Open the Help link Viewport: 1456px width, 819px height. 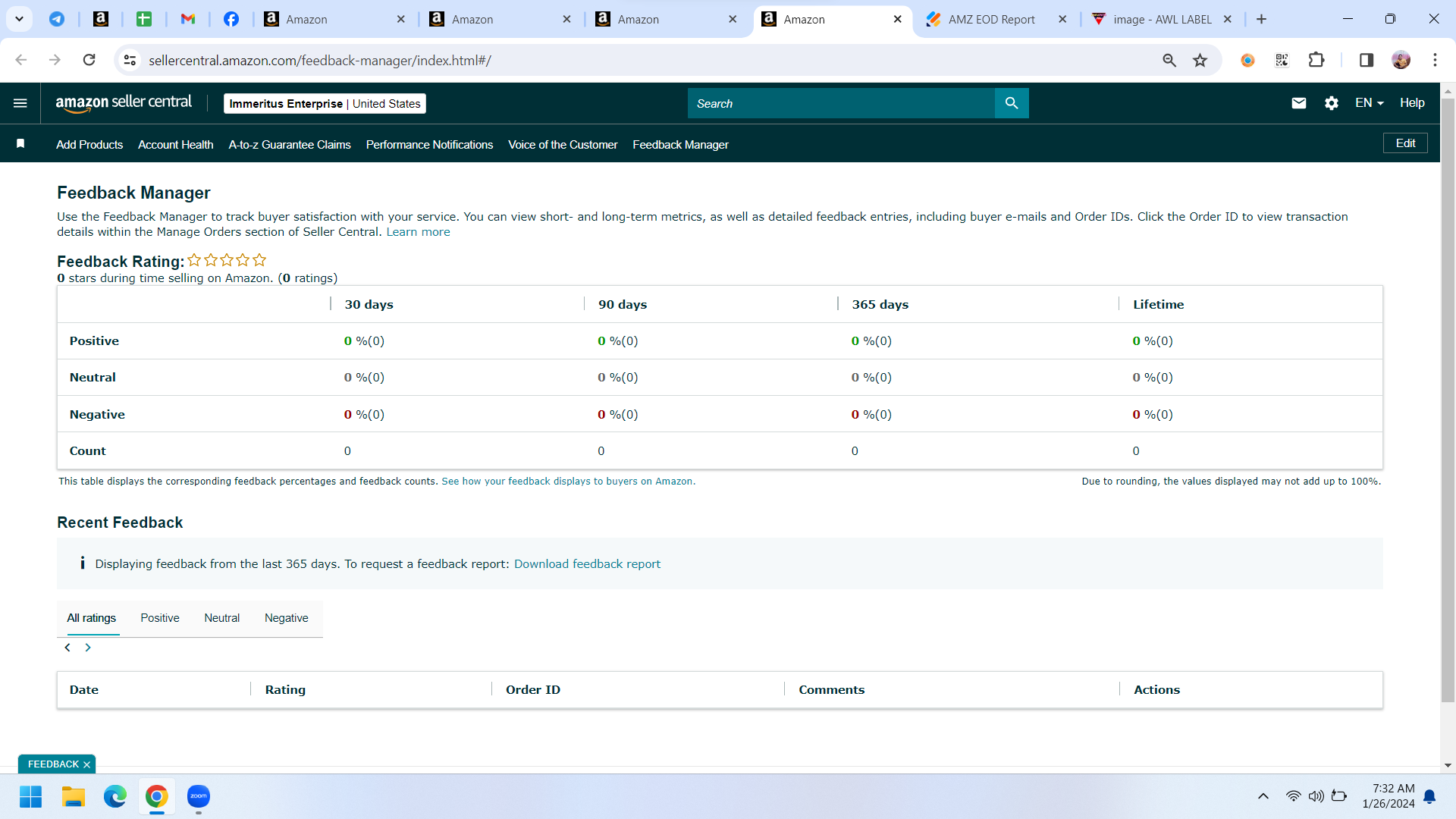pos(1412,103)
